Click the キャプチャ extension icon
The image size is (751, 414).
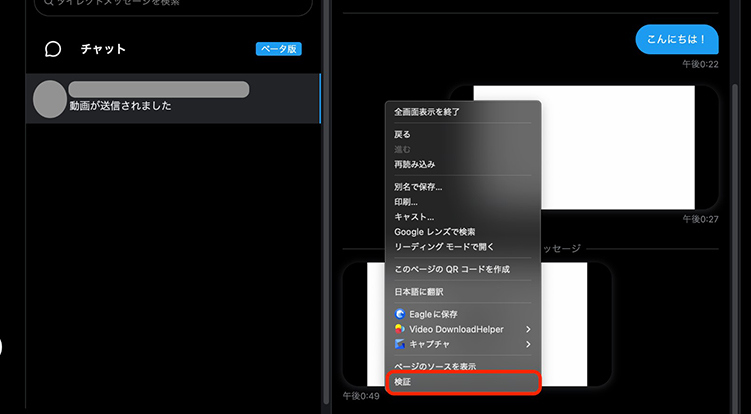coord(399,344)
